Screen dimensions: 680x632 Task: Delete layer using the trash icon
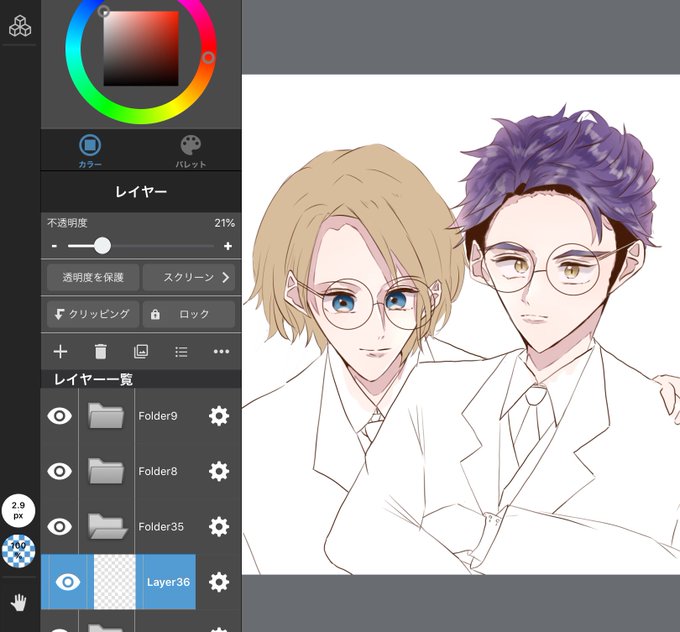point(101,351)
